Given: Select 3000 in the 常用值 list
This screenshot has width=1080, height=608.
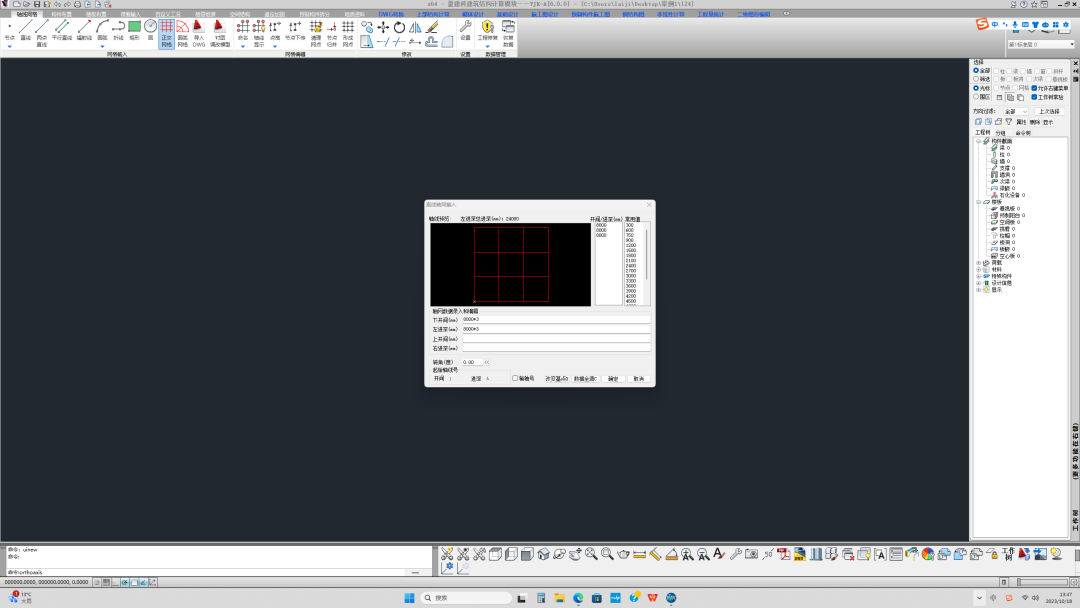Looking at the screenshot, I should tap(631, 276).
